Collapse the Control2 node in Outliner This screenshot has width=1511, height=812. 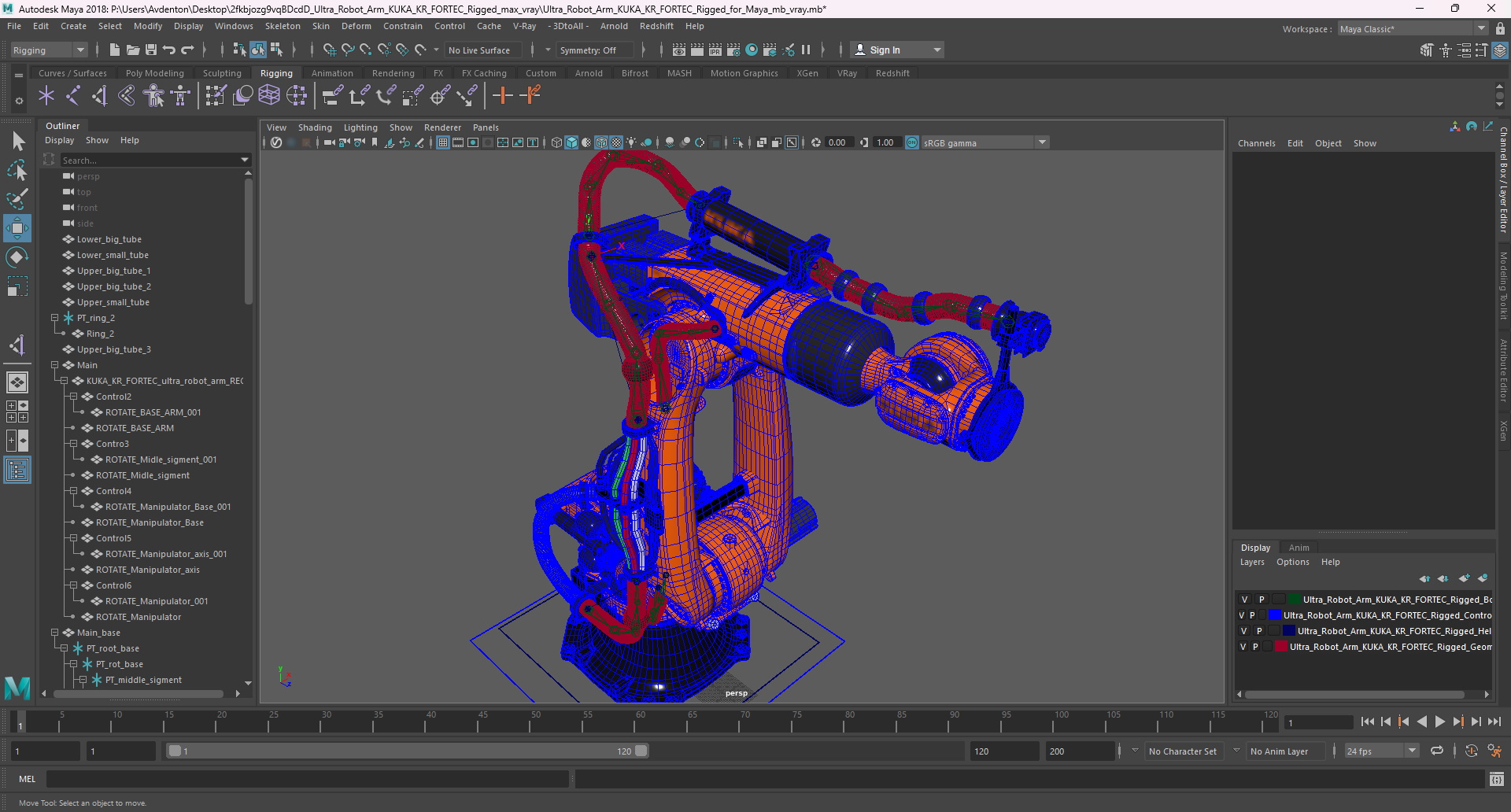tap(74, 397)
